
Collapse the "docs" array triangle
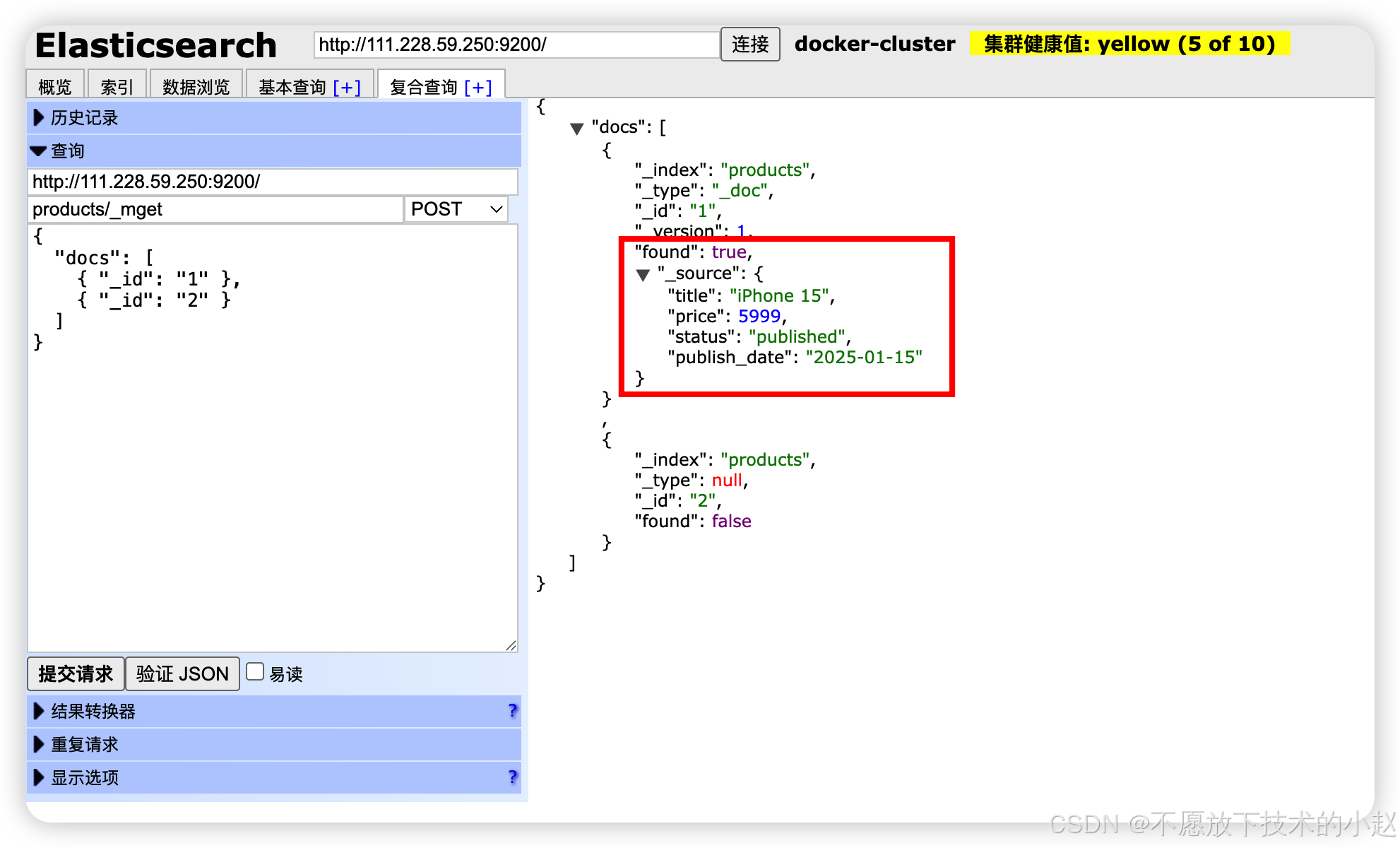(576, 129)
